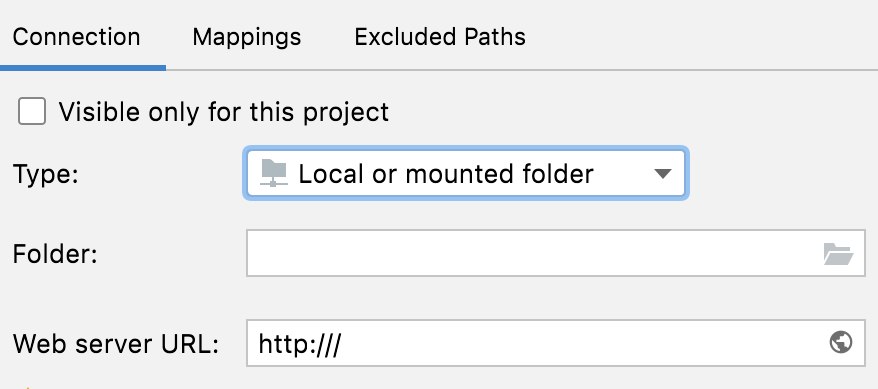Tick the Visible only for this project checkbox

[x=32, y=111]
